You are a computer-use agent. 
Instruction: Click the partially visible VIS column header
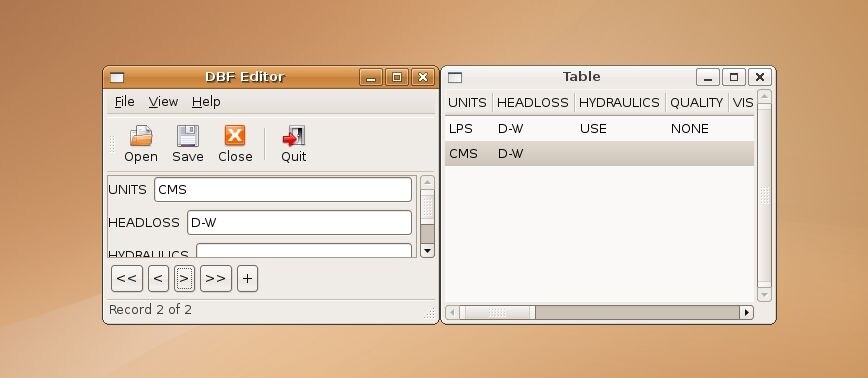pos(742,102)
